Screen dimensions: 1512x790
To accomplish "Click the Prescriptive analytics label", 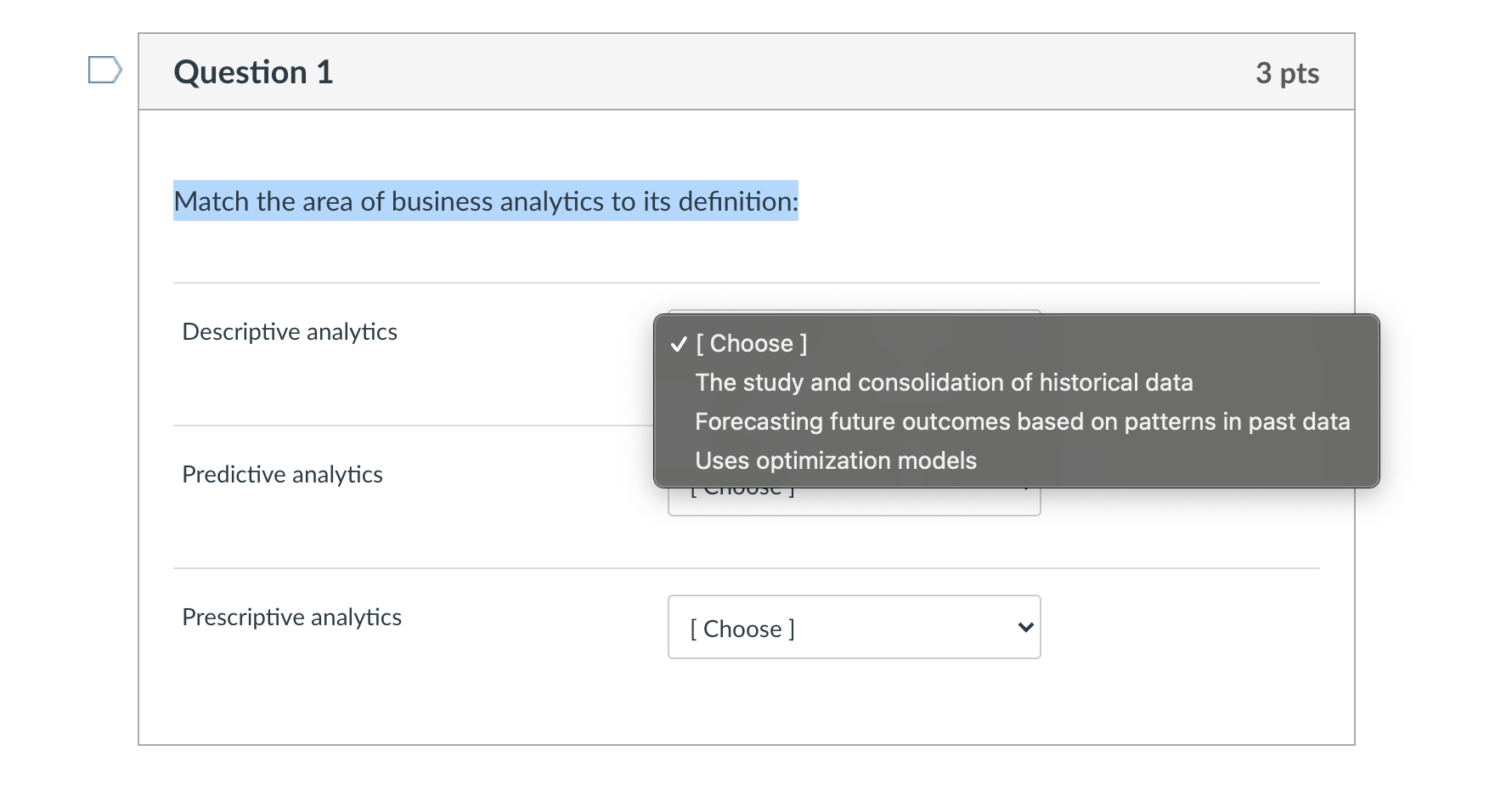I will pos(291,618).
